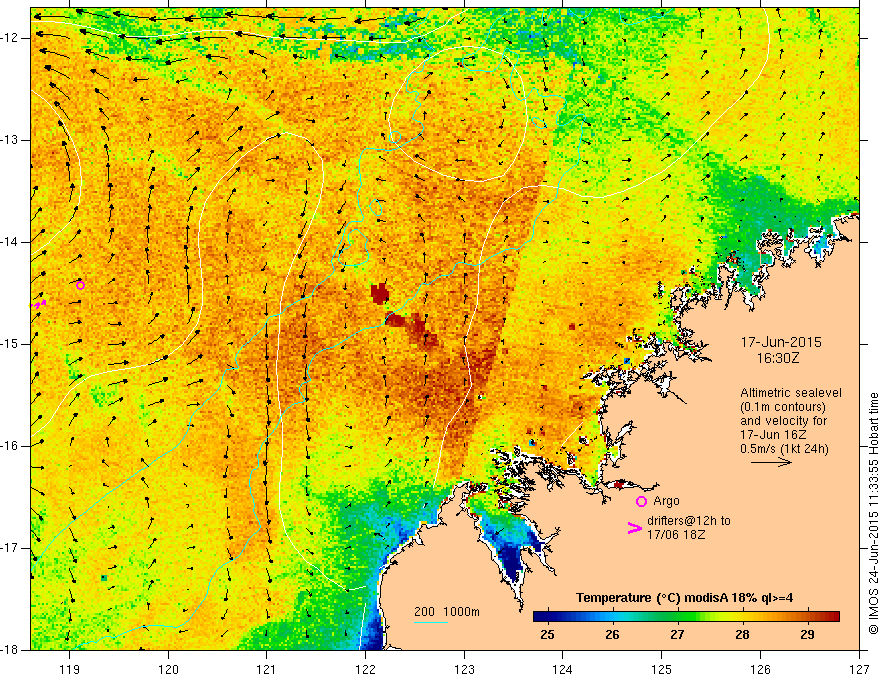880x680 pixels.
Task: Click the latitude axis label '-18'
Action: click(11, 650)
